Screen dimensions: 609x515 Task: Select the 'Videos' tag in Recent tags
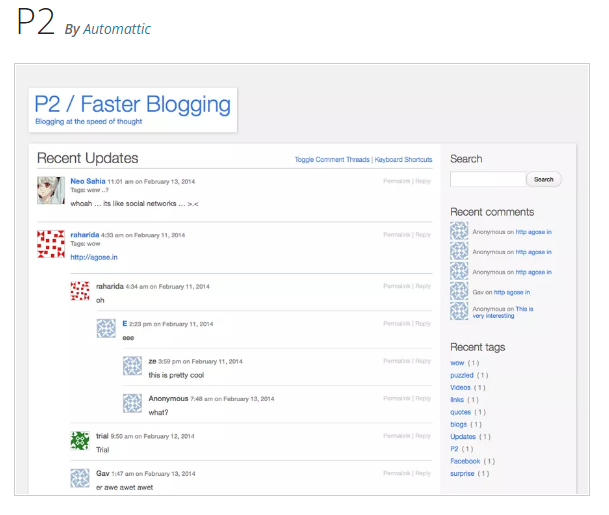pos(460,387)
